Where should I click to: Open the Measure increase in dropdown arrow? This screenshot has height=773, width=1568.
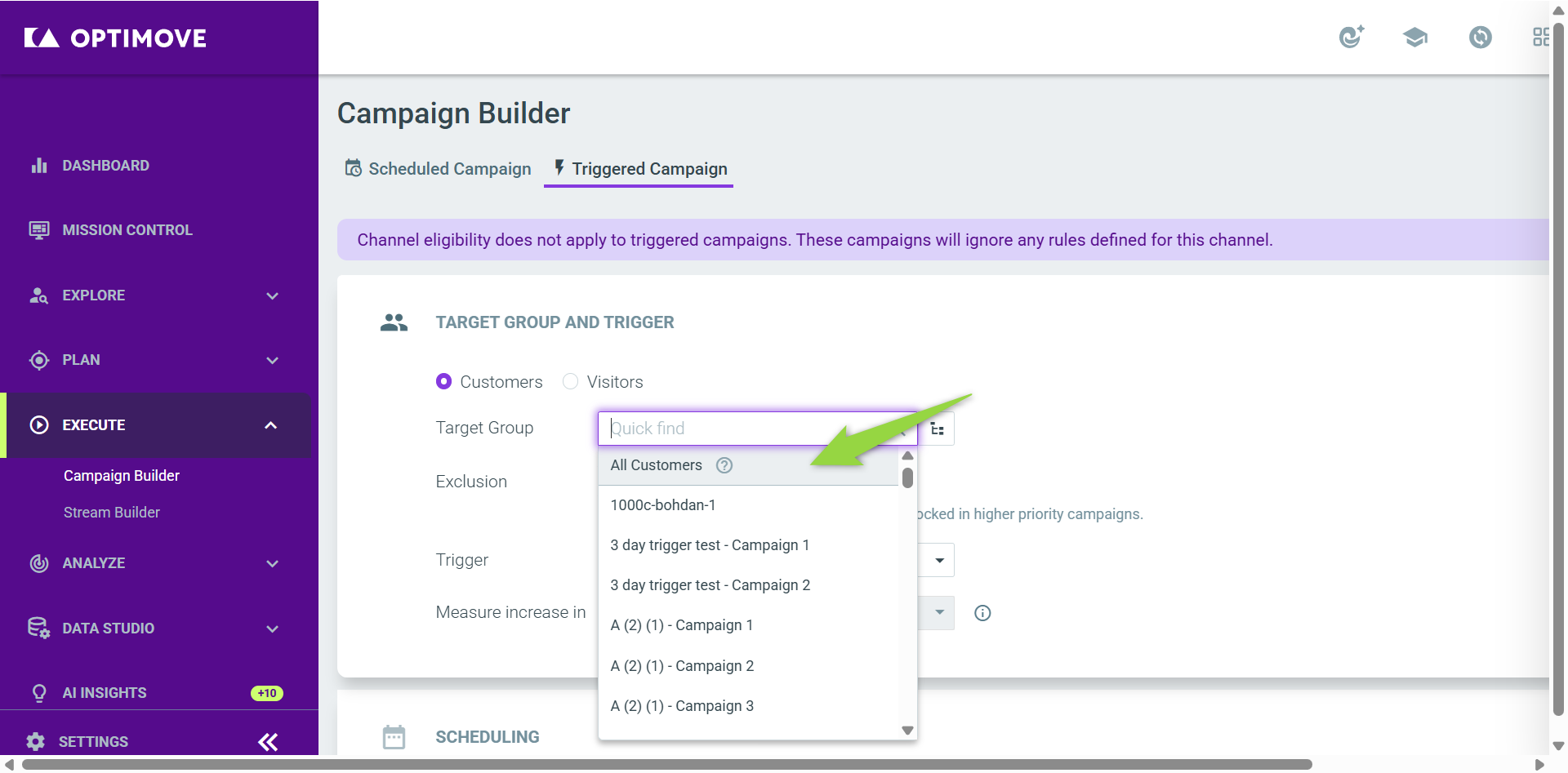(939, 612)
